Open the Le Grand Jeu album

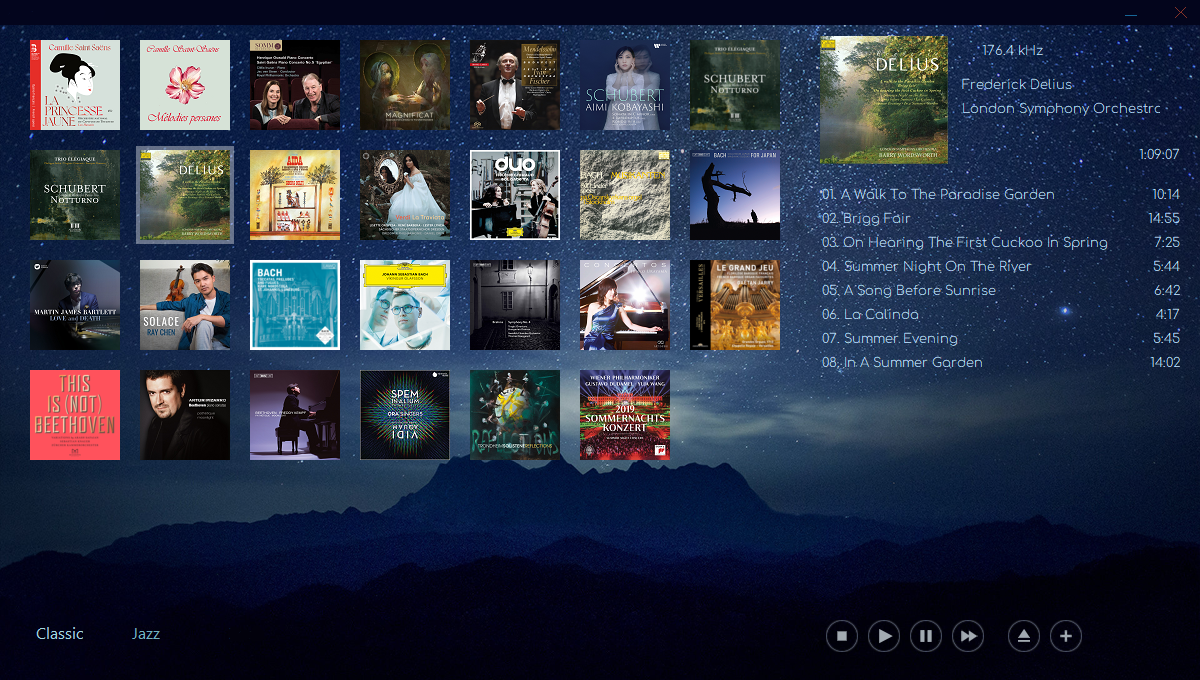click(x=735, y=305)
